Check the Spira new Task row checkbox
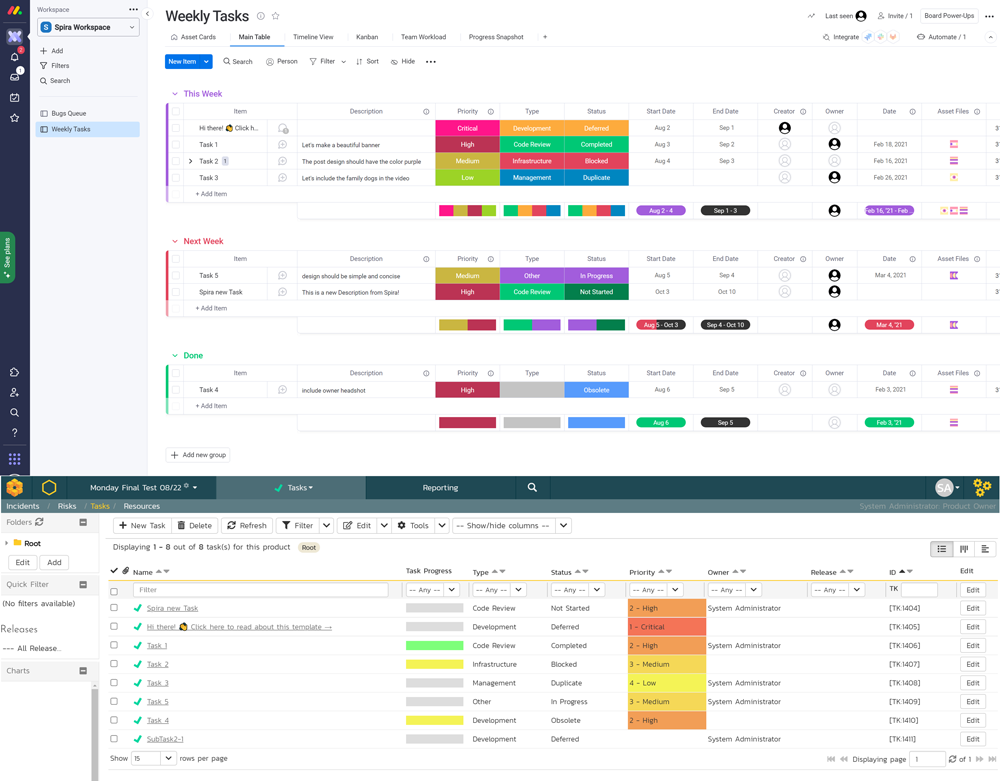This screenshot has height=781, width=1000. (x=114, y=608)
